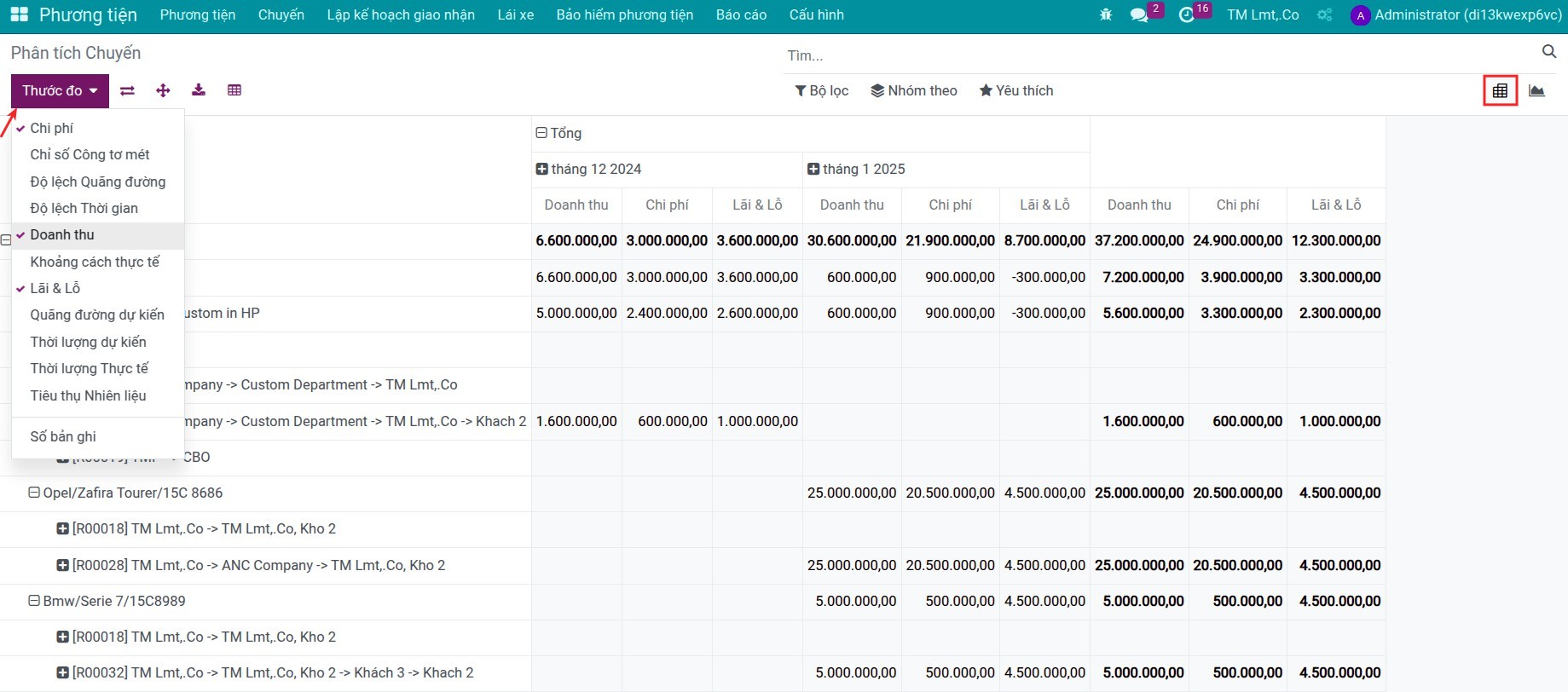The height and width of the screenshot is (692, 1568).
Task: Enable Tiêu thụ Nhiên liệu measure
Action: (x=98, y=395)
